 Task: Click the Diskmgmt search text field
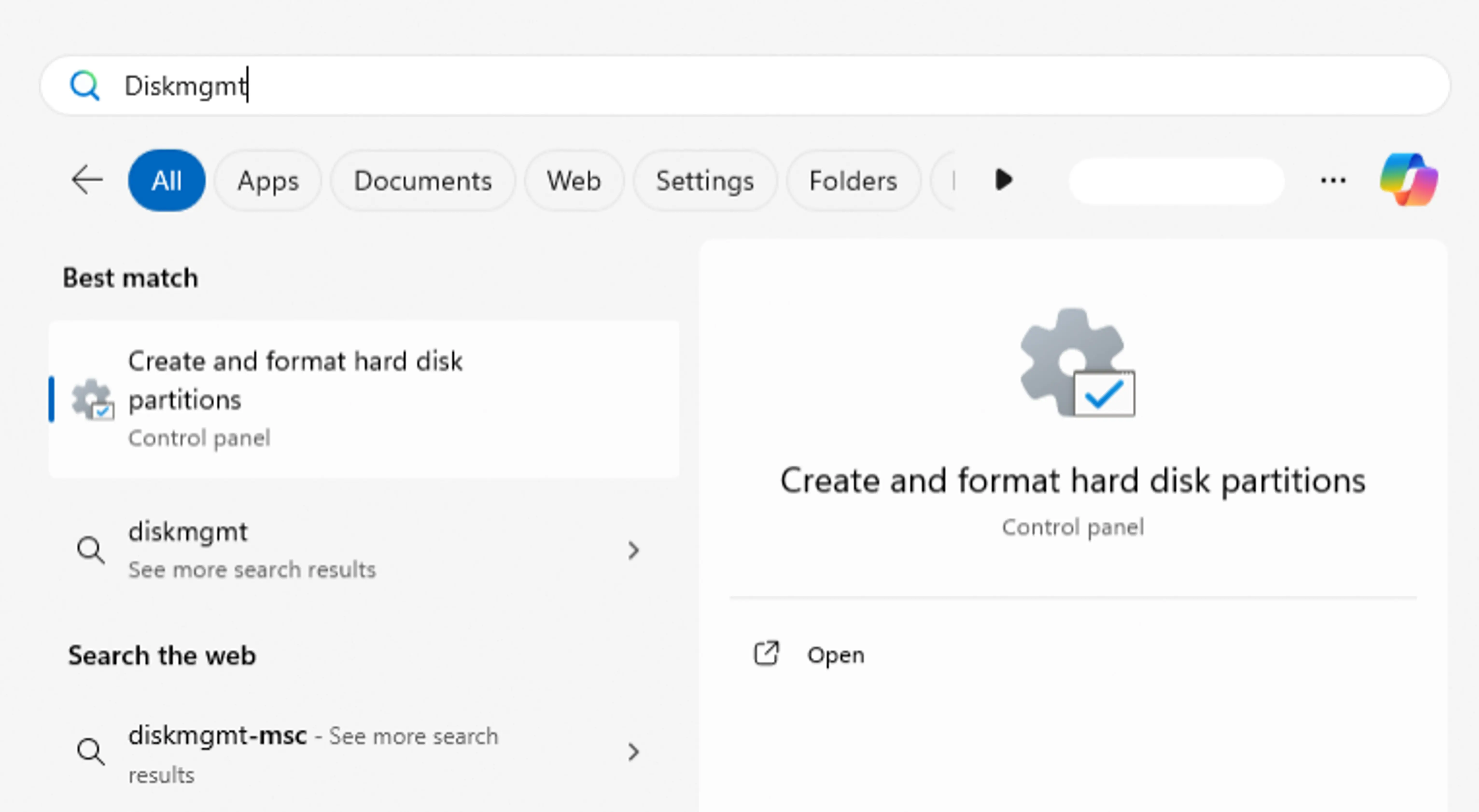(745, 85)
